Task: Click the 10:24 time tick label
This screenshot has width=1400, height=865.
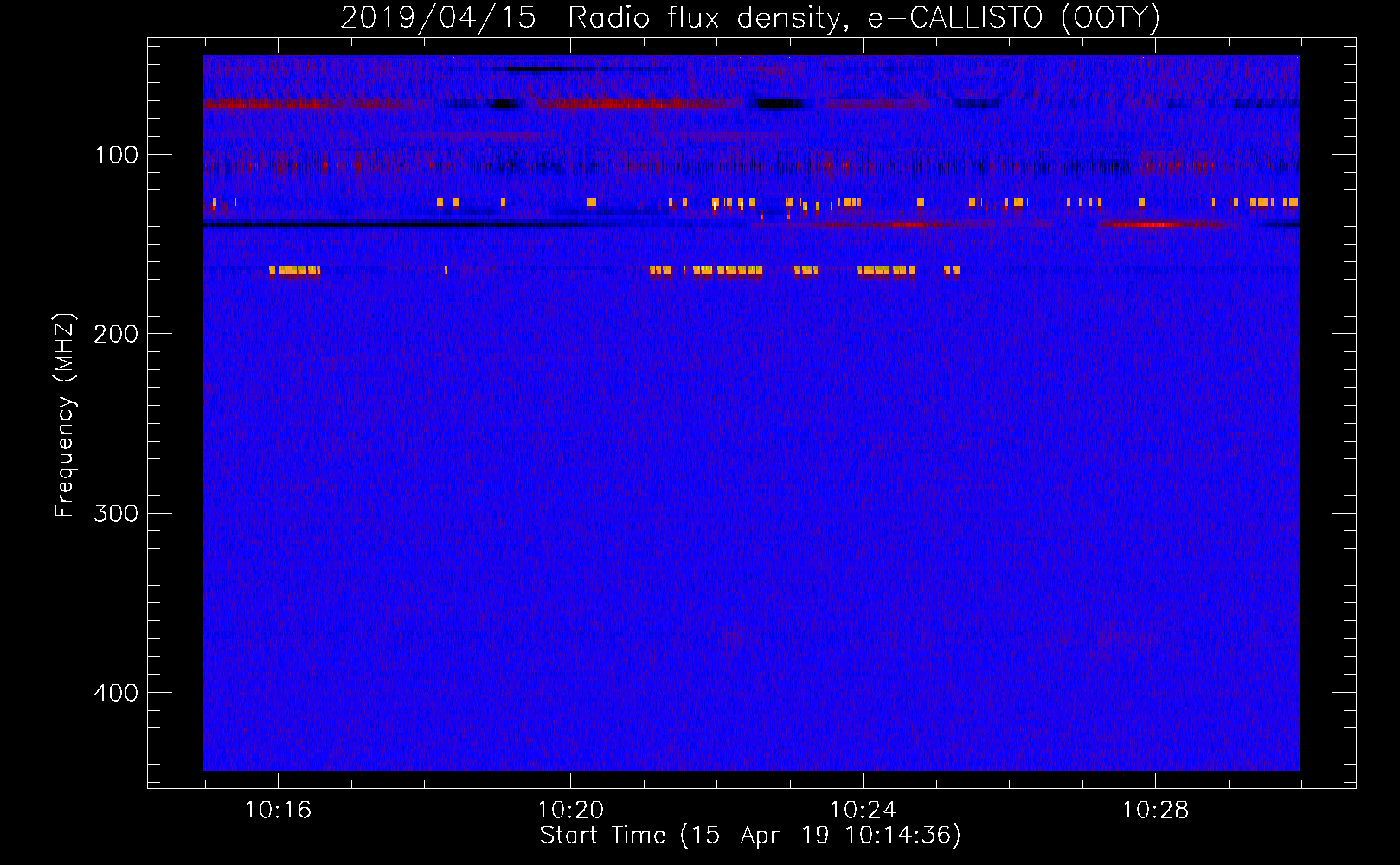Action: tap(863, 811)
